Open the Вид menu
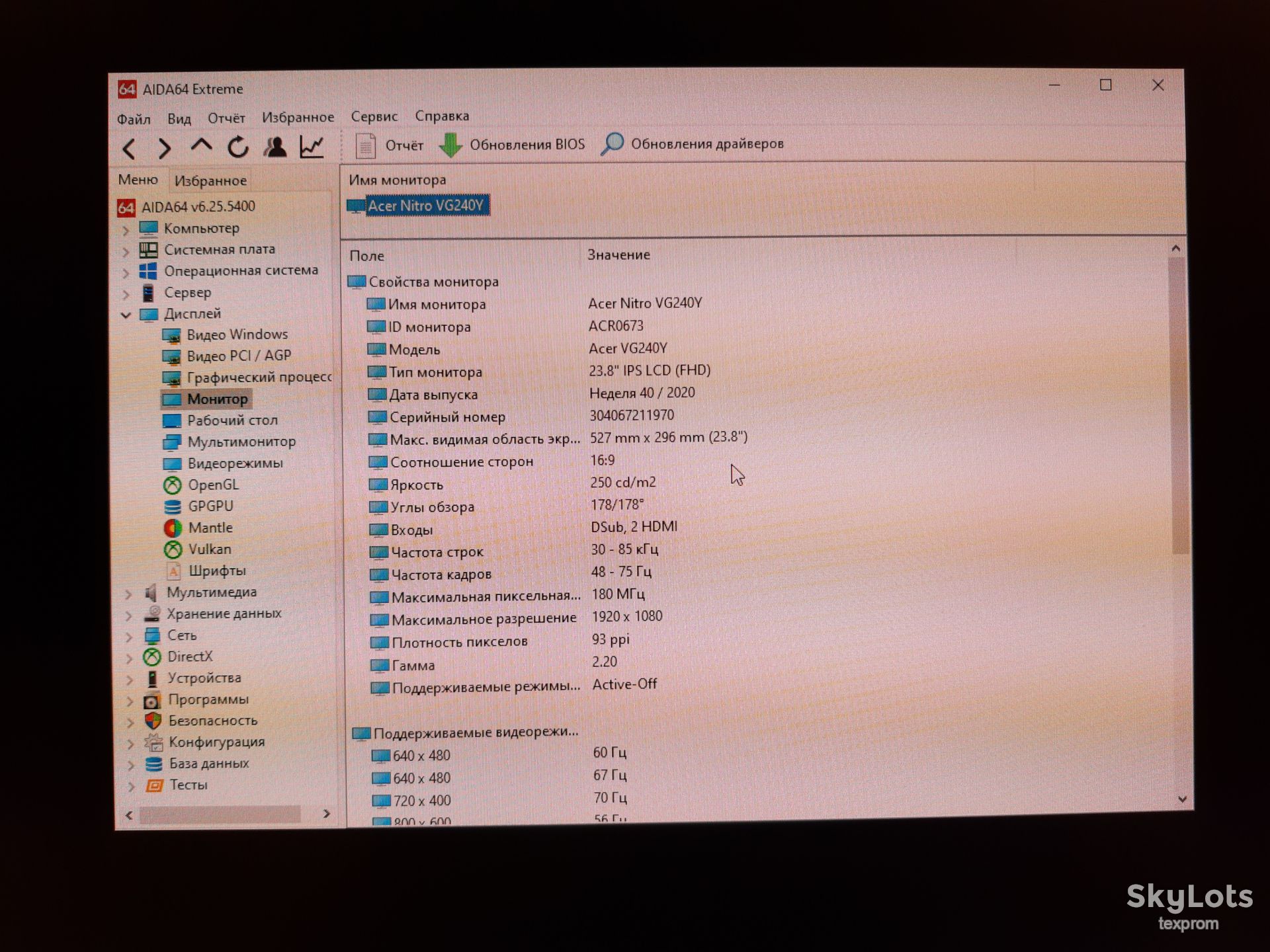This screenshot has height=952, width=1270. pyautogui.click(x=179, y=118)
